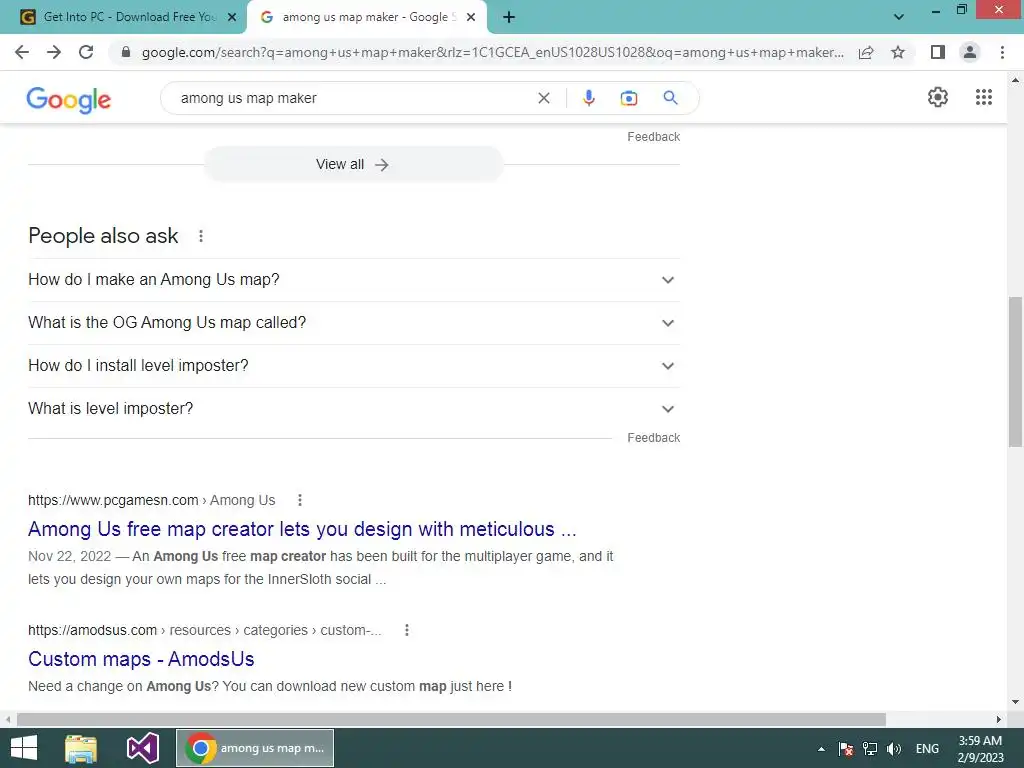Viewport: 1024px width, 768px height.
Task: Close the Get Into PC tab
Action: [232, 17]
